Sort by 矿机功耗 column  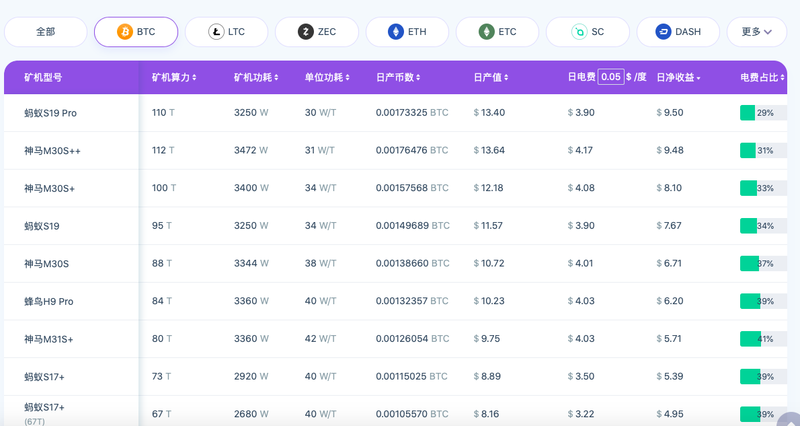[x=256, y=78]
